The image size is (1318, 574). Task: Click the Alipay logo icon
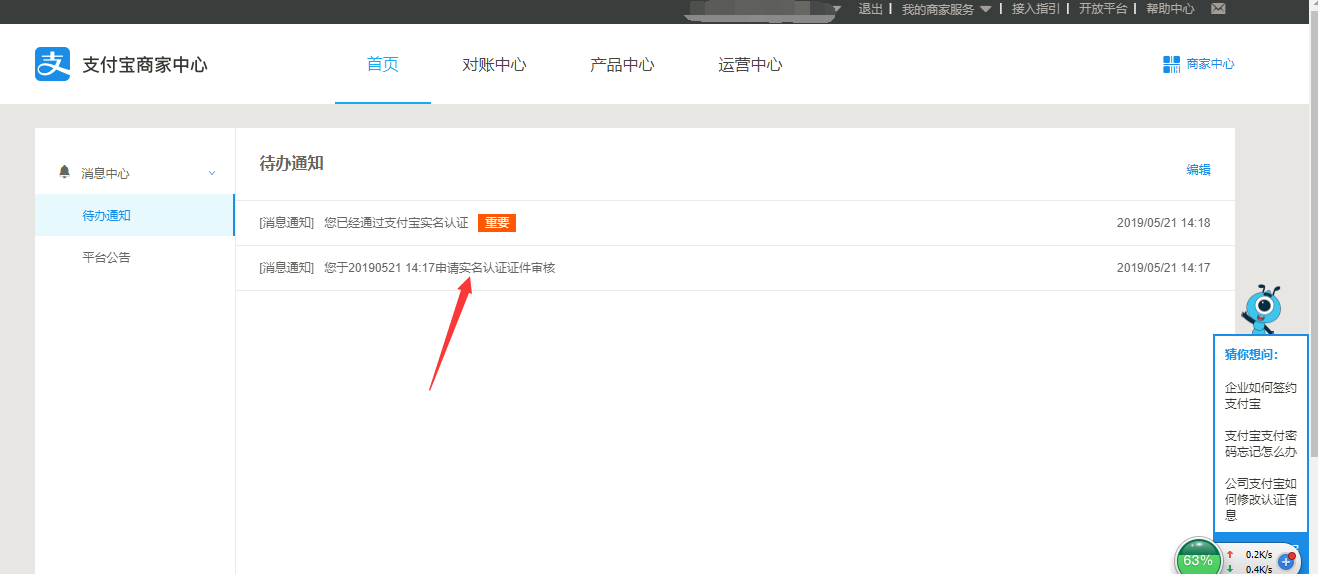[52, 64]
